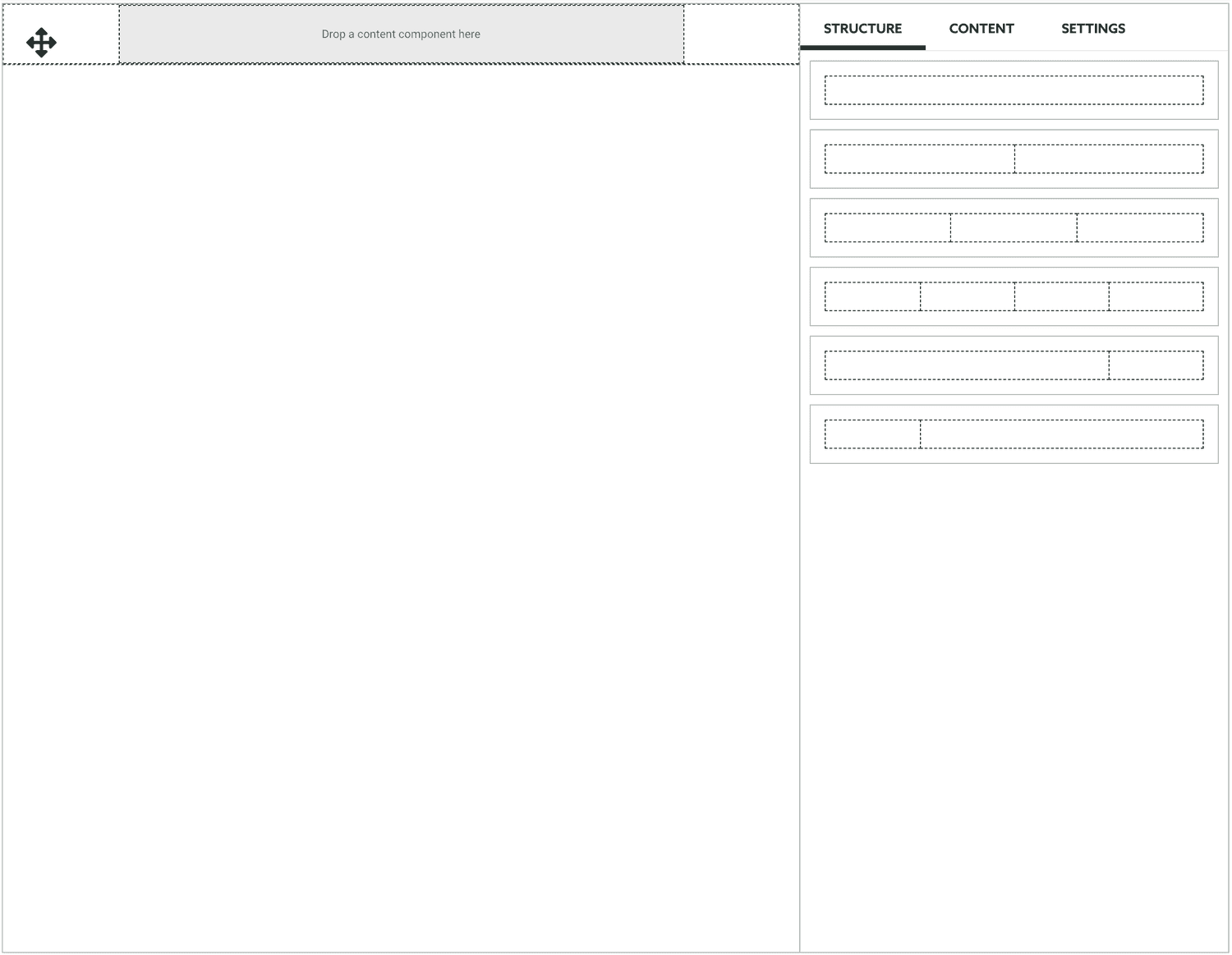Choose the wide-left narrow-right structure layout
1232x955 pixels.
pos(1014,365)
